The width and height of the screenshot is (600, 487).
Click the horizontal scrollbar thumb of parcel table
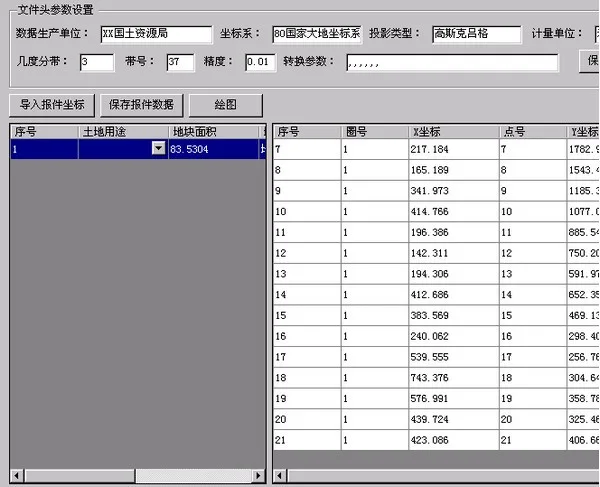tap(80, 476)
